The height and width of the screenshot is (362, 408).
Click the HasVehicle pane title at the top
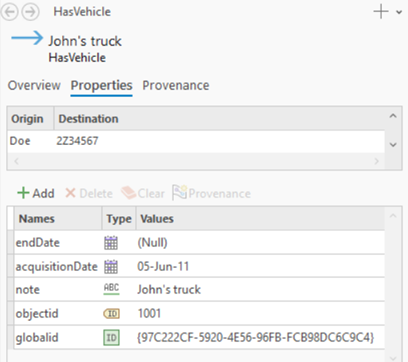pos(82,12)
